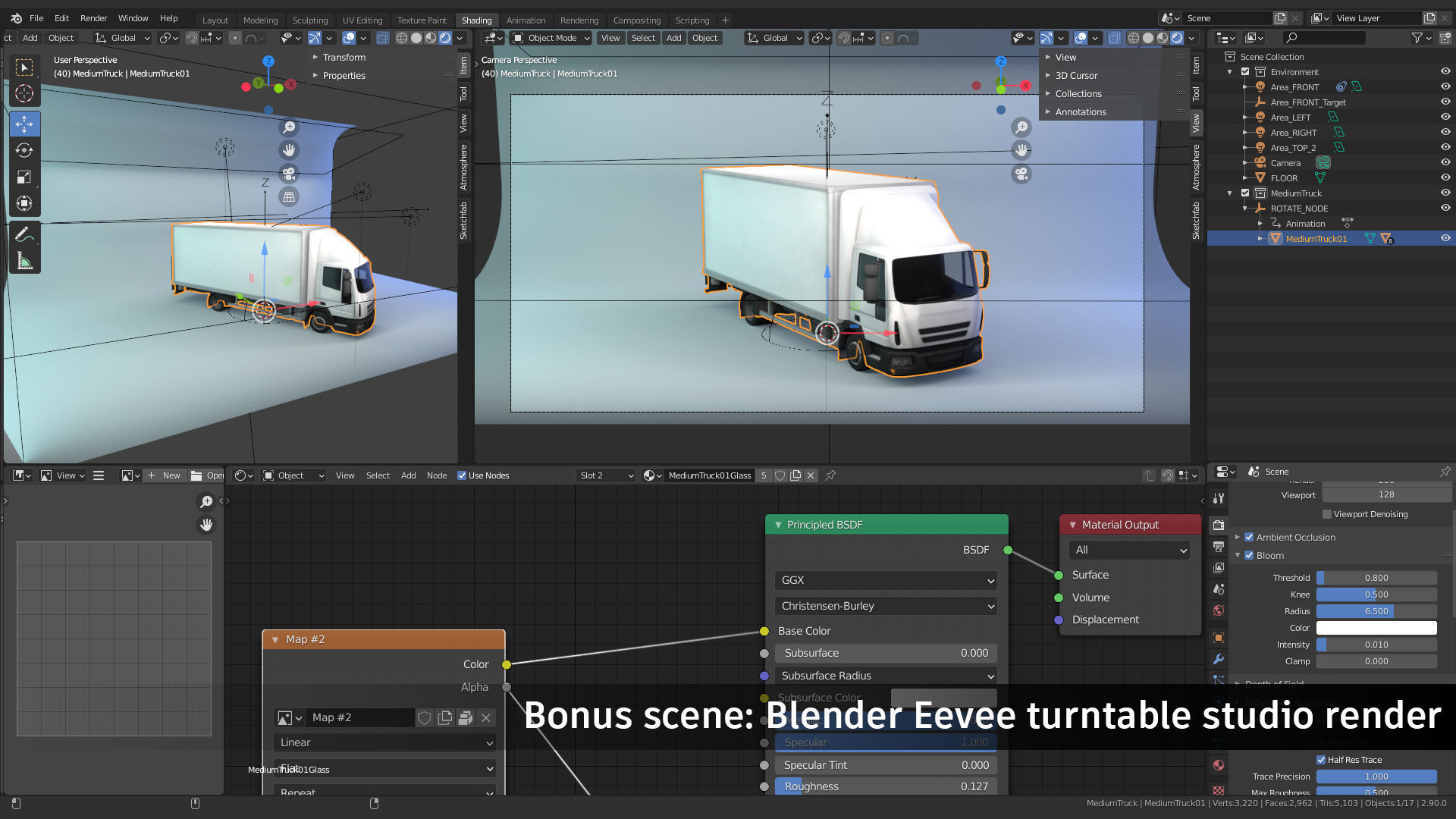Viewport: 1456px width, 819px height.
Task: Switch to the Scripting workspace tab
Action: 692,20
